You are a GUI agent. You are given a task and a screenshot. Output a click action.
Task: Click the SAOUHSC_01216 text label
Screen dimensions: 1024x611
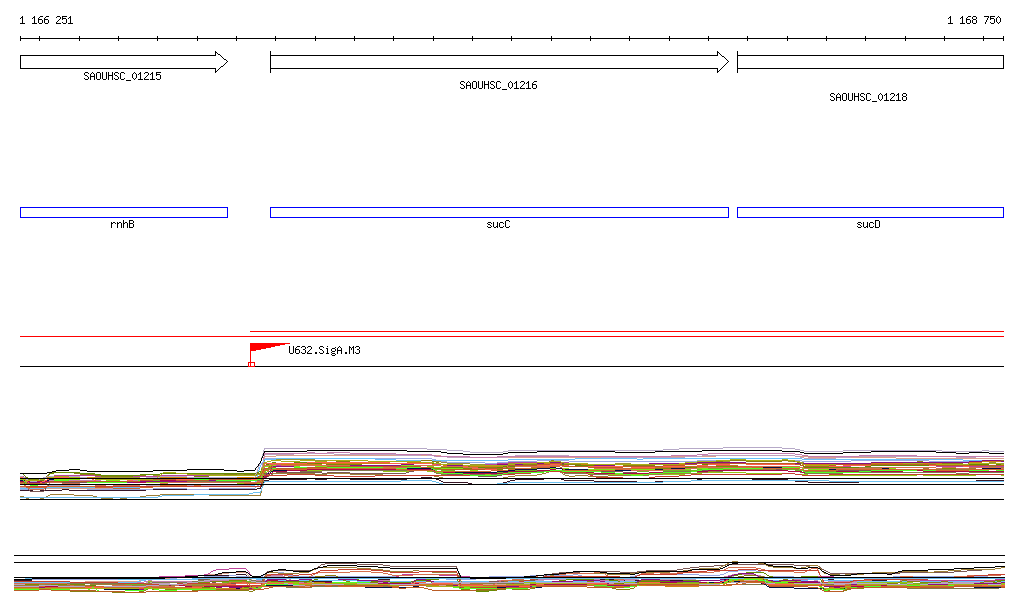point(498,86)
